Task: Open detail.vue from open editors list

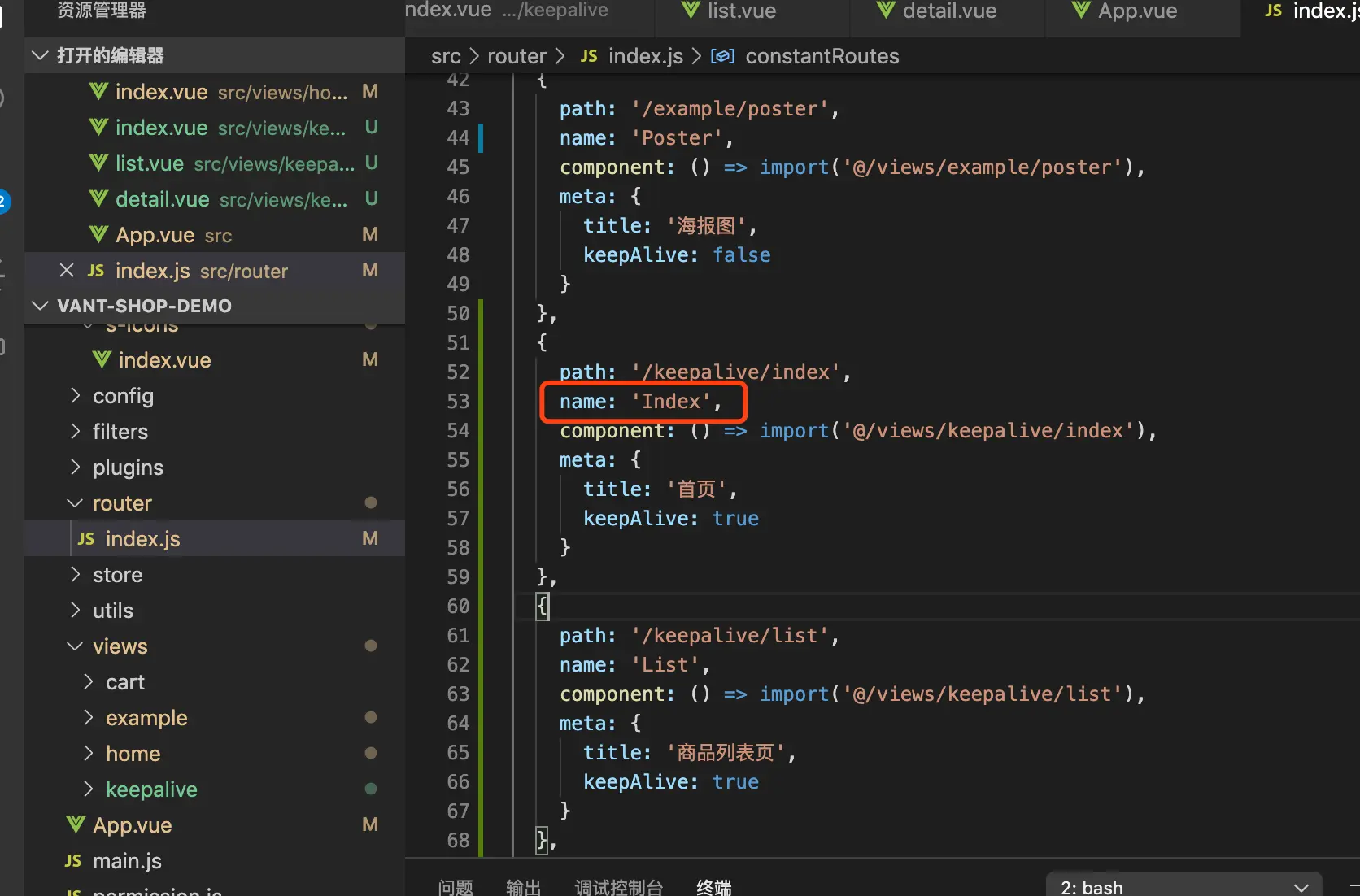Action: click(215, 198)
